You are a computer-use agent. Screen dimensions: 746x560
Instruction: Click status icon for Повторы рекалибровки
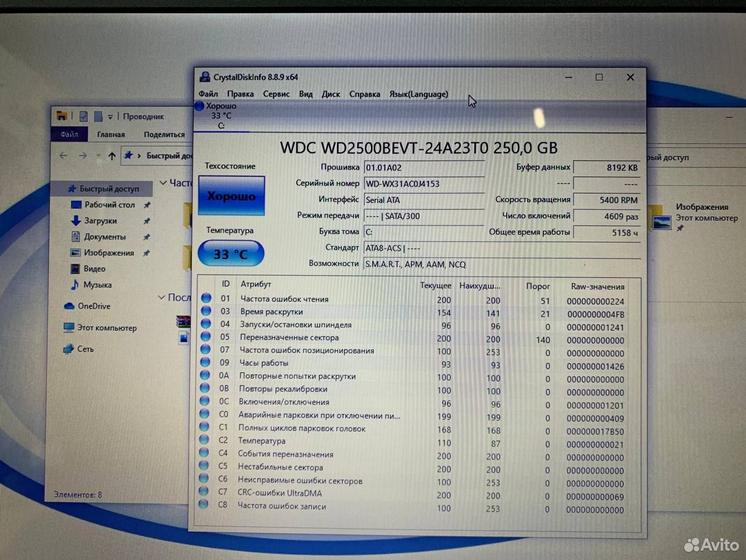[205, 388]
